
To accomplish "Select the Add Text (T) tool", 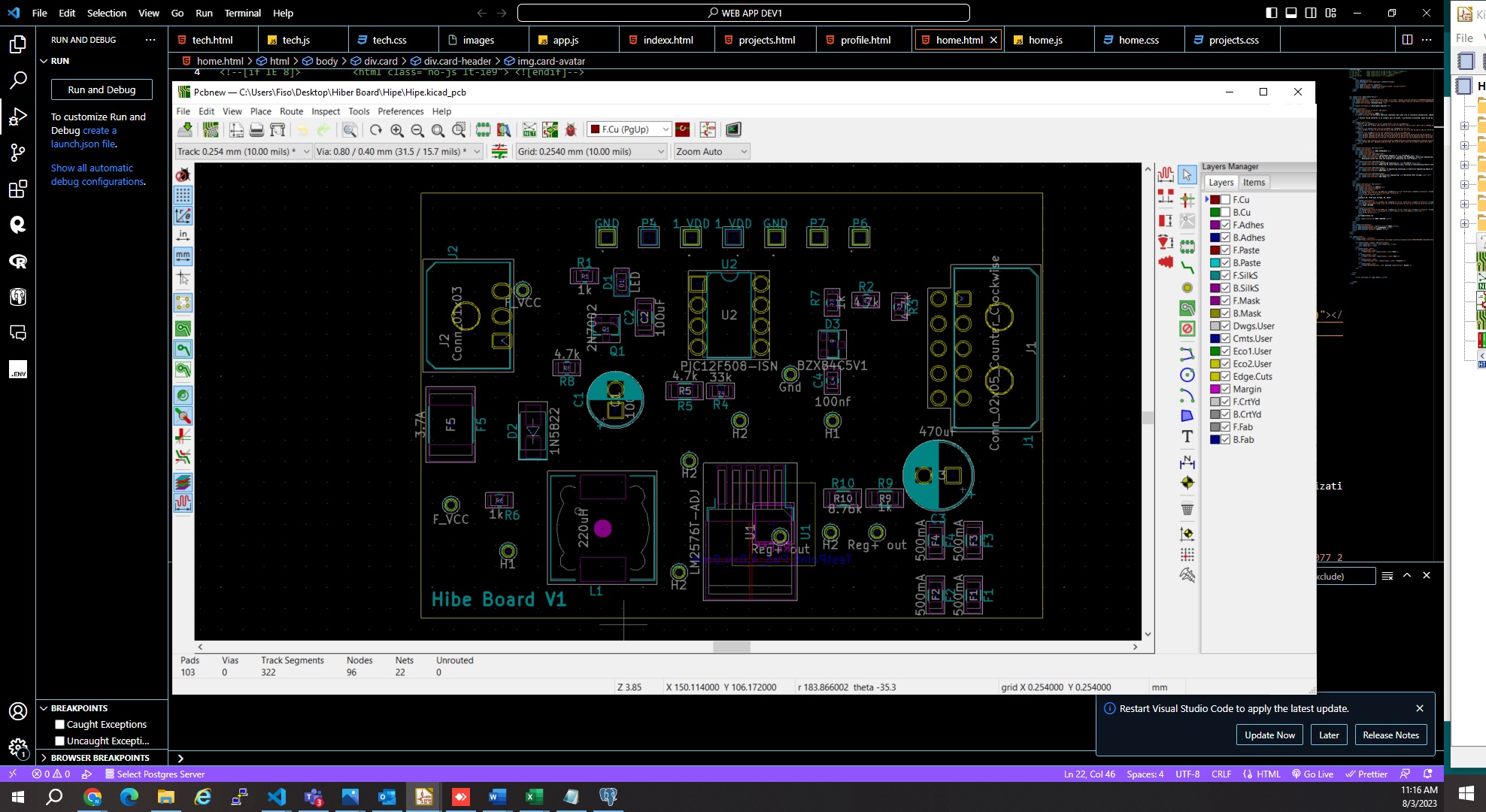I will pos(1187,436).
